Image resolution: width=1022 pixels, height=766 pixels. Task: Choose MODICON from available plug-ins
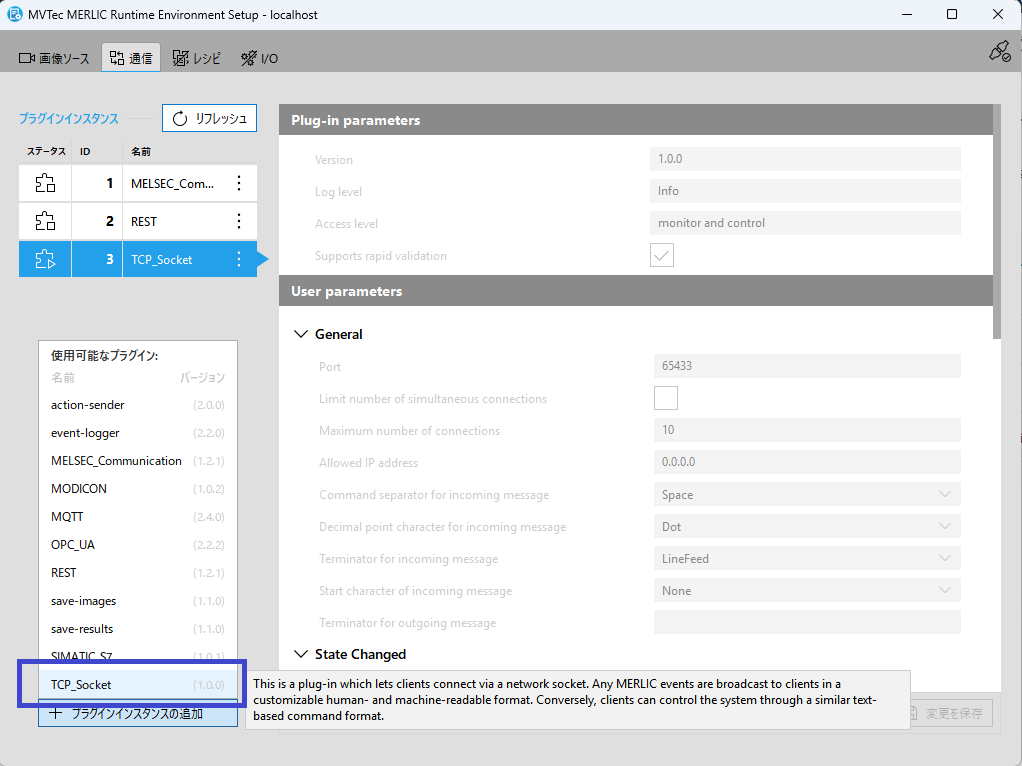tap(138, 489)
